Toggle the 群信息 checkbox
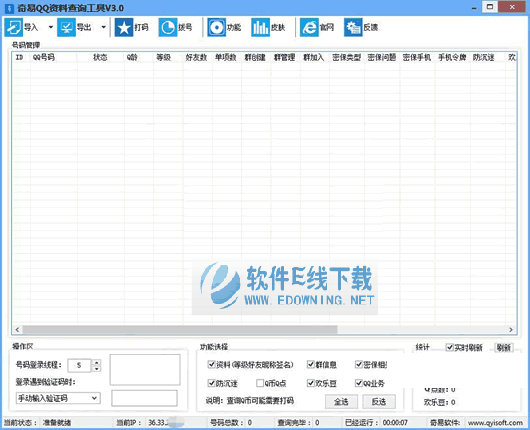Viewport: 530px width, 430px height. 311,364
